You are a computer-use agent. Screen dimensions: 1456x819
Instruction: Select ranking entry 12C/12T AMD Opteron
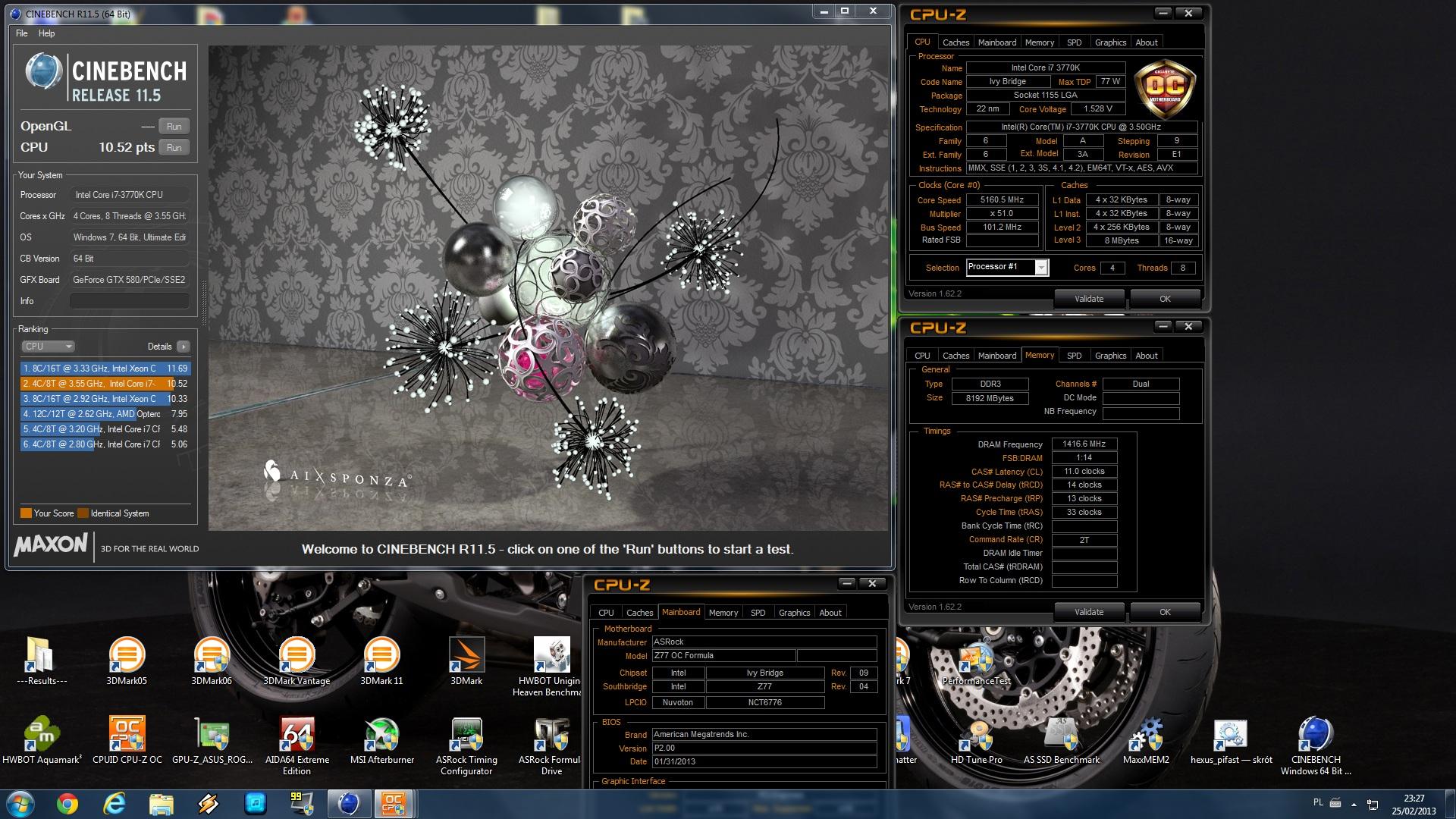coord(105,414)
